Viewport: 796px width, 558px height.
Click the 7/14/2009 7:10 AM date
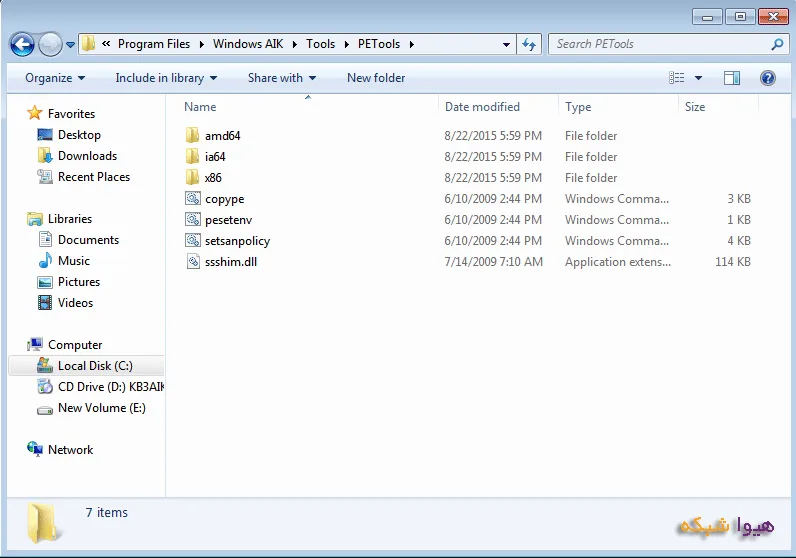tap(493, 262)
